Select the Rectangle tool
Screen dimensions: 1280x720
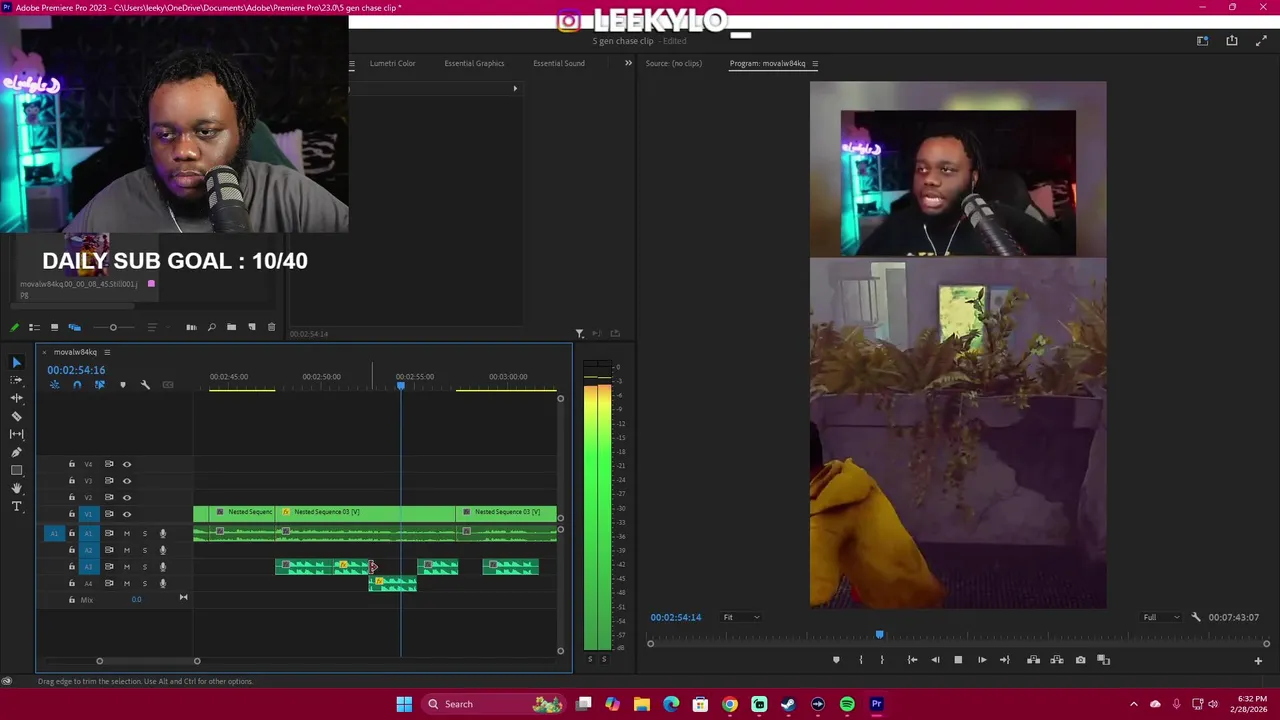pyautogui.click(x=16, y=470)
